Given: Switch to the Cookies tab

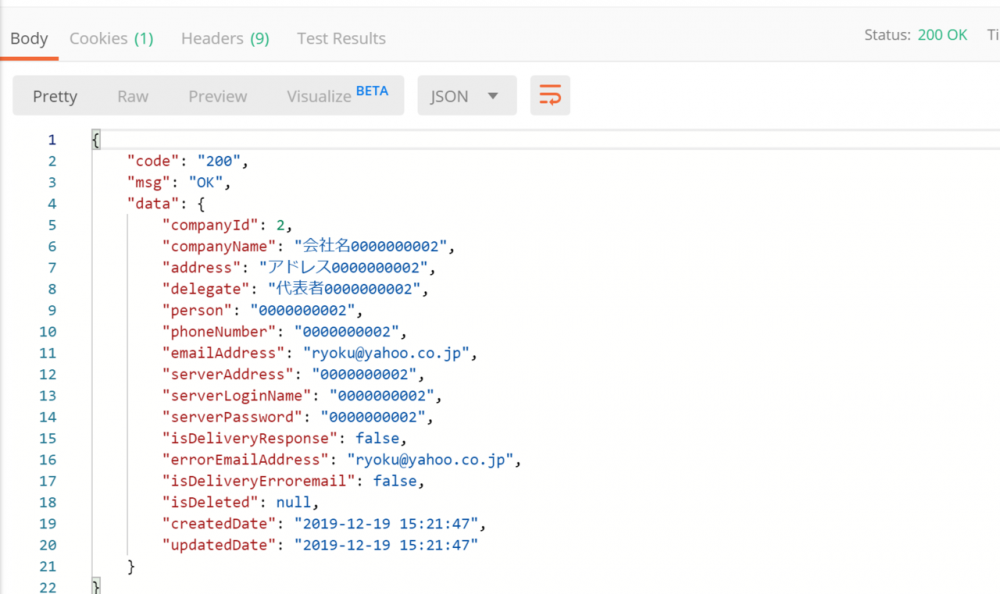Looking at the screenshot, I should (x=98, y=38).
